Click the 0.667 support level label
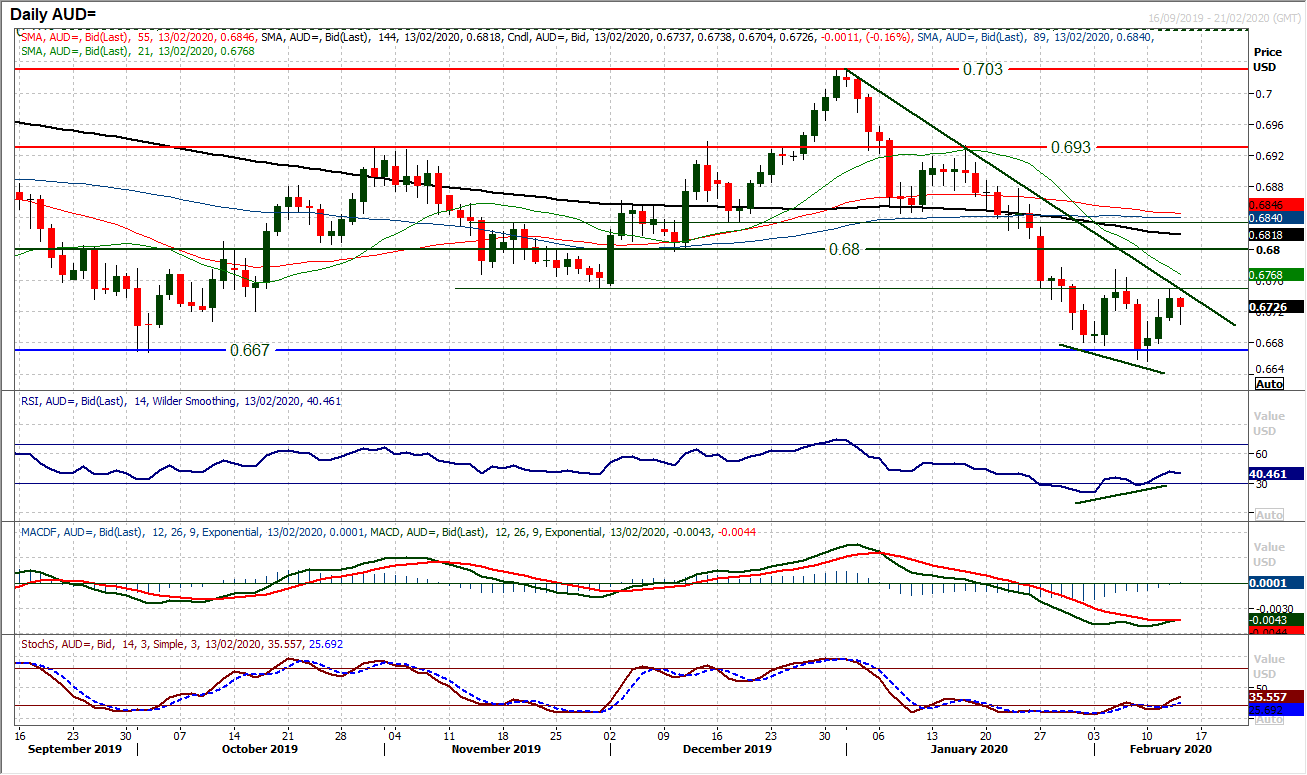 pyautogui.click(x=249, y=351)
